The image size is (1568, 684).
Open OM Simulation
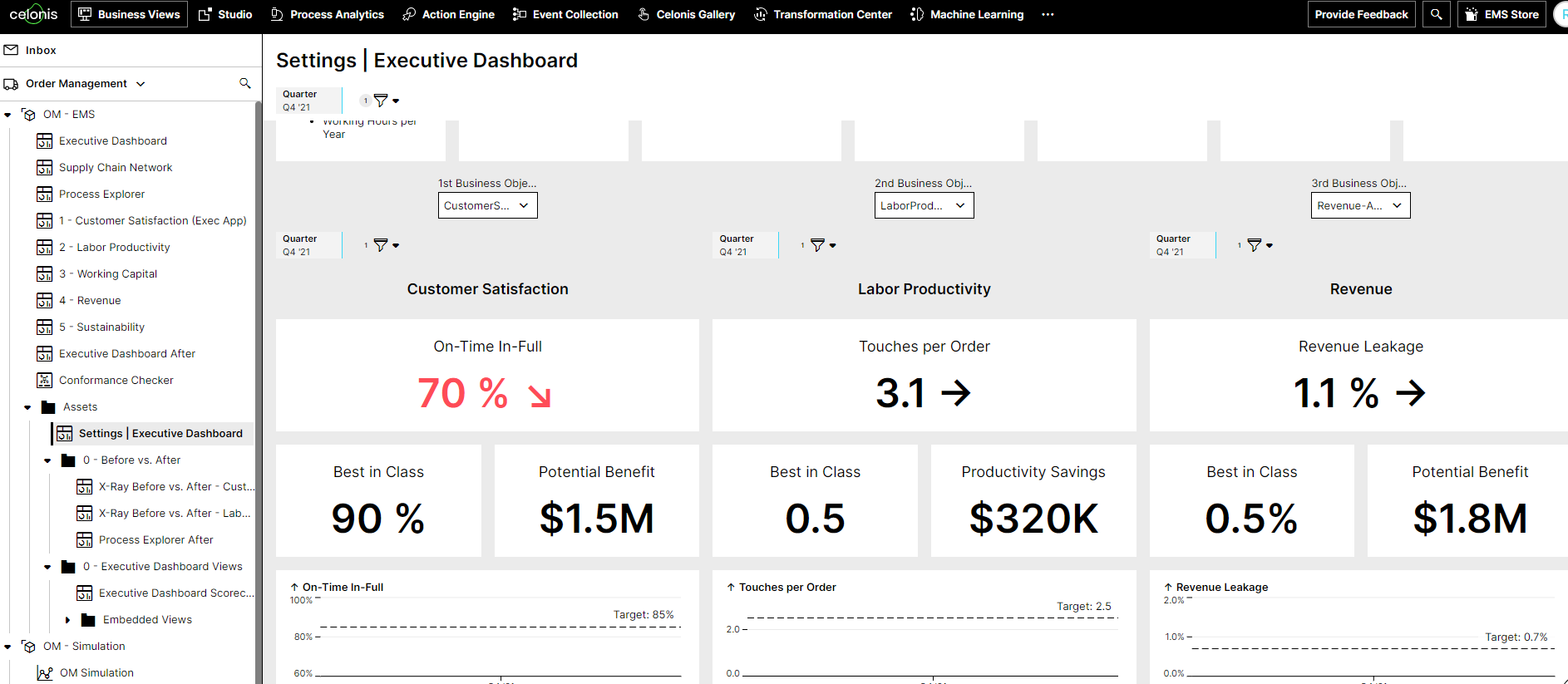[96, 672]
